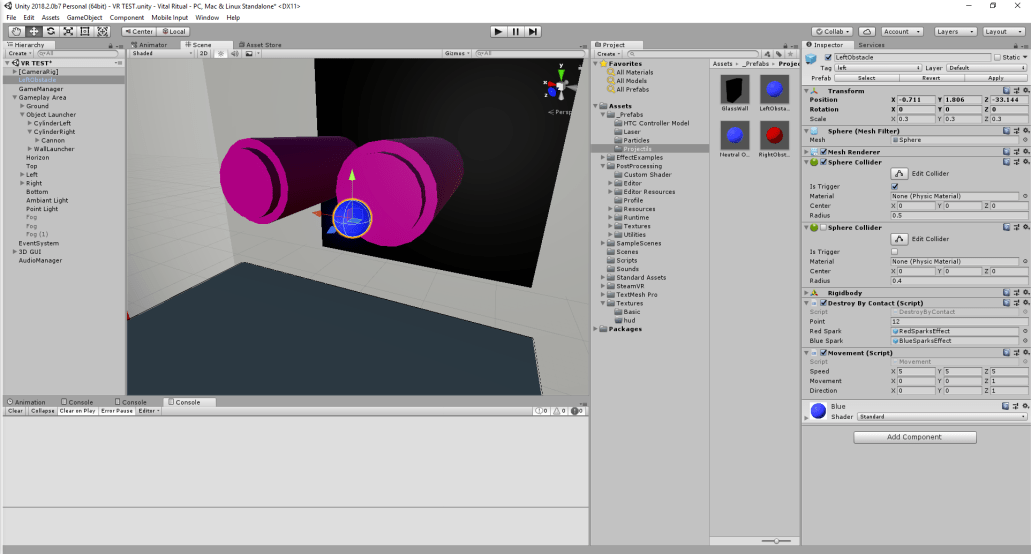Screen dimensions: 1031x554
Task: Open the Tag dropdown showing left
Action: click(878, 68)
